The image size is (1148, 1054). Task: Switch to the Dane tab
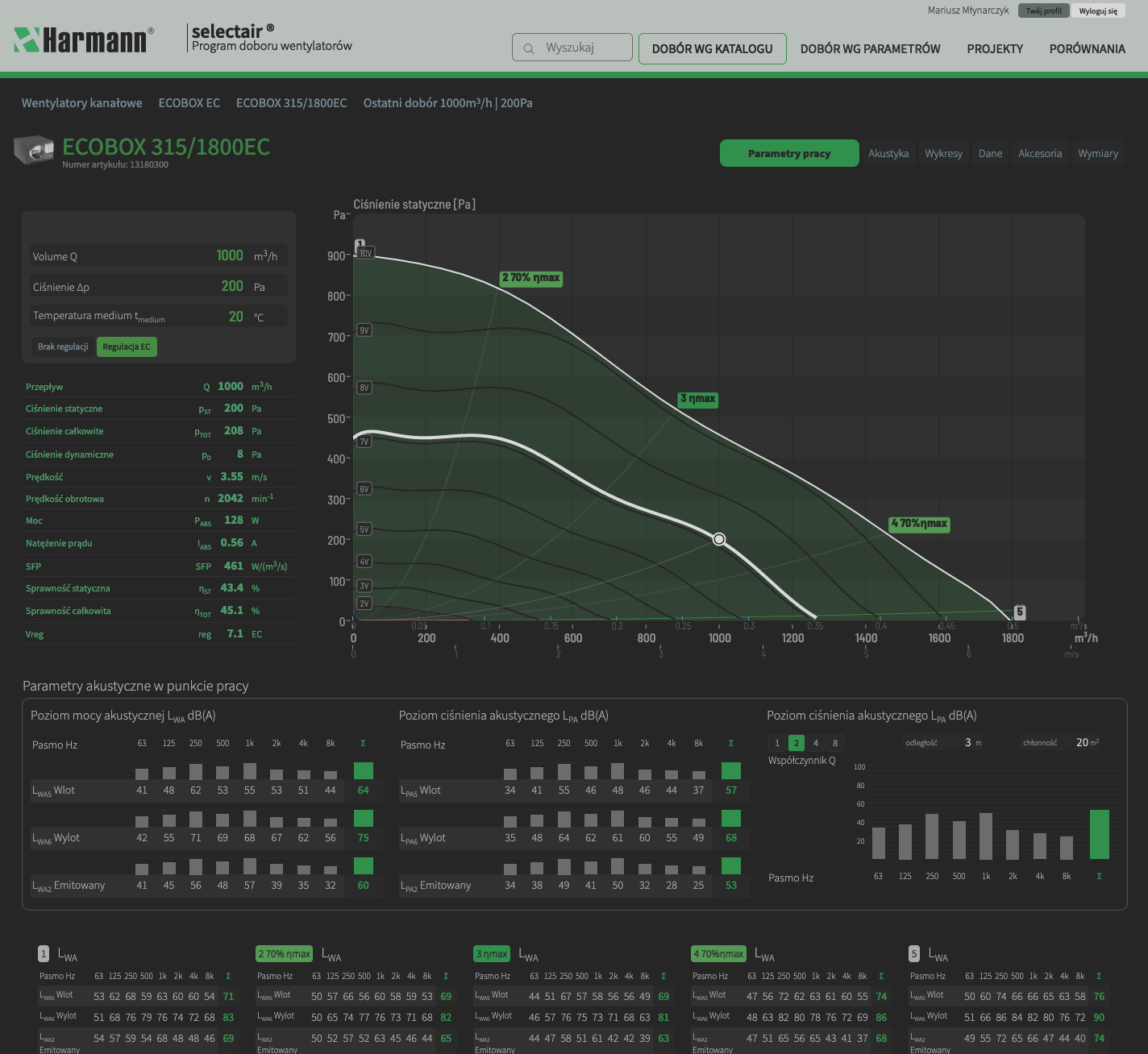click(991, 153)
